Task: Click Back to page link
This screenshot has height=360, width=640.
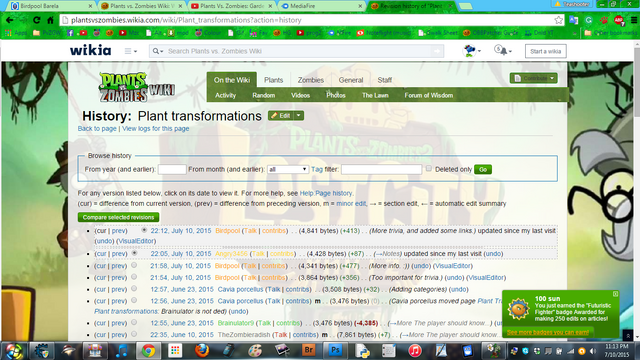Action: (97, 129)
